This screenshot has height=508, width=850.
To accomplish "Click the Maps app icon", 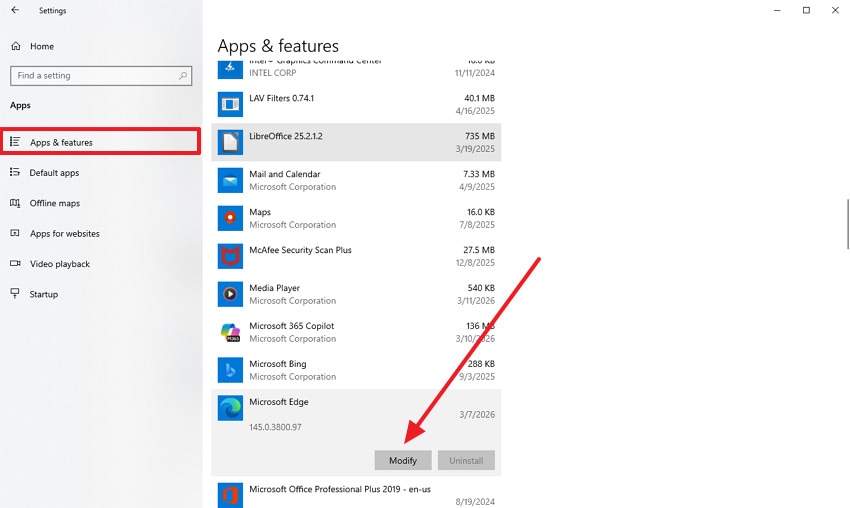I will [230, 218].
